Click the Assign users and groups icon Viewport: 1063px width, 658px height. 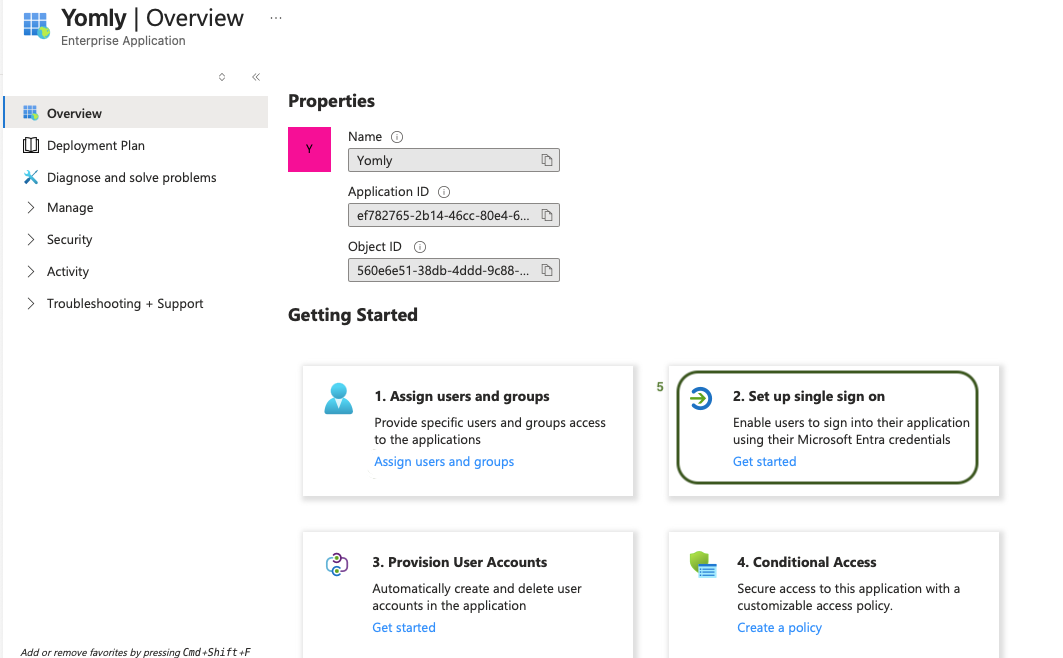tap(339, 398)
